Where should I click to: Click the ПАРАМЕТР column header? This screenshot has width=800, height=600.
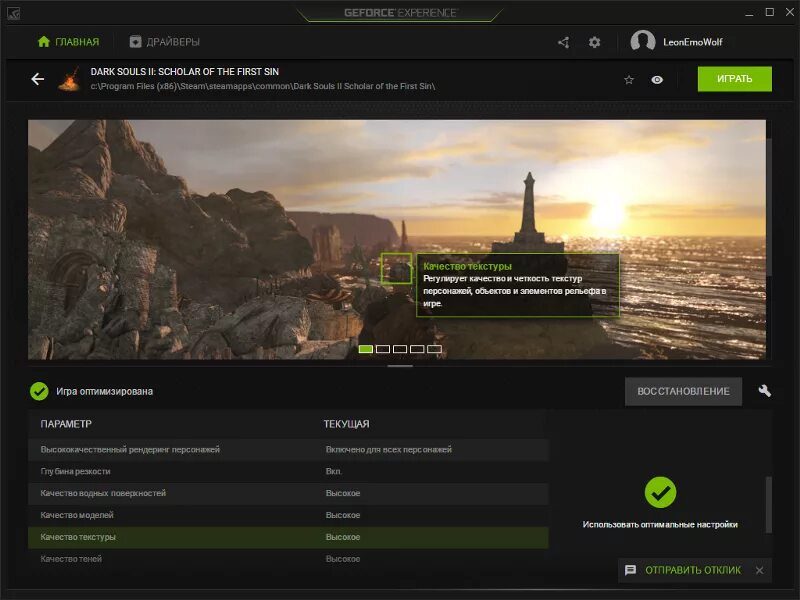tap(66, 424)
